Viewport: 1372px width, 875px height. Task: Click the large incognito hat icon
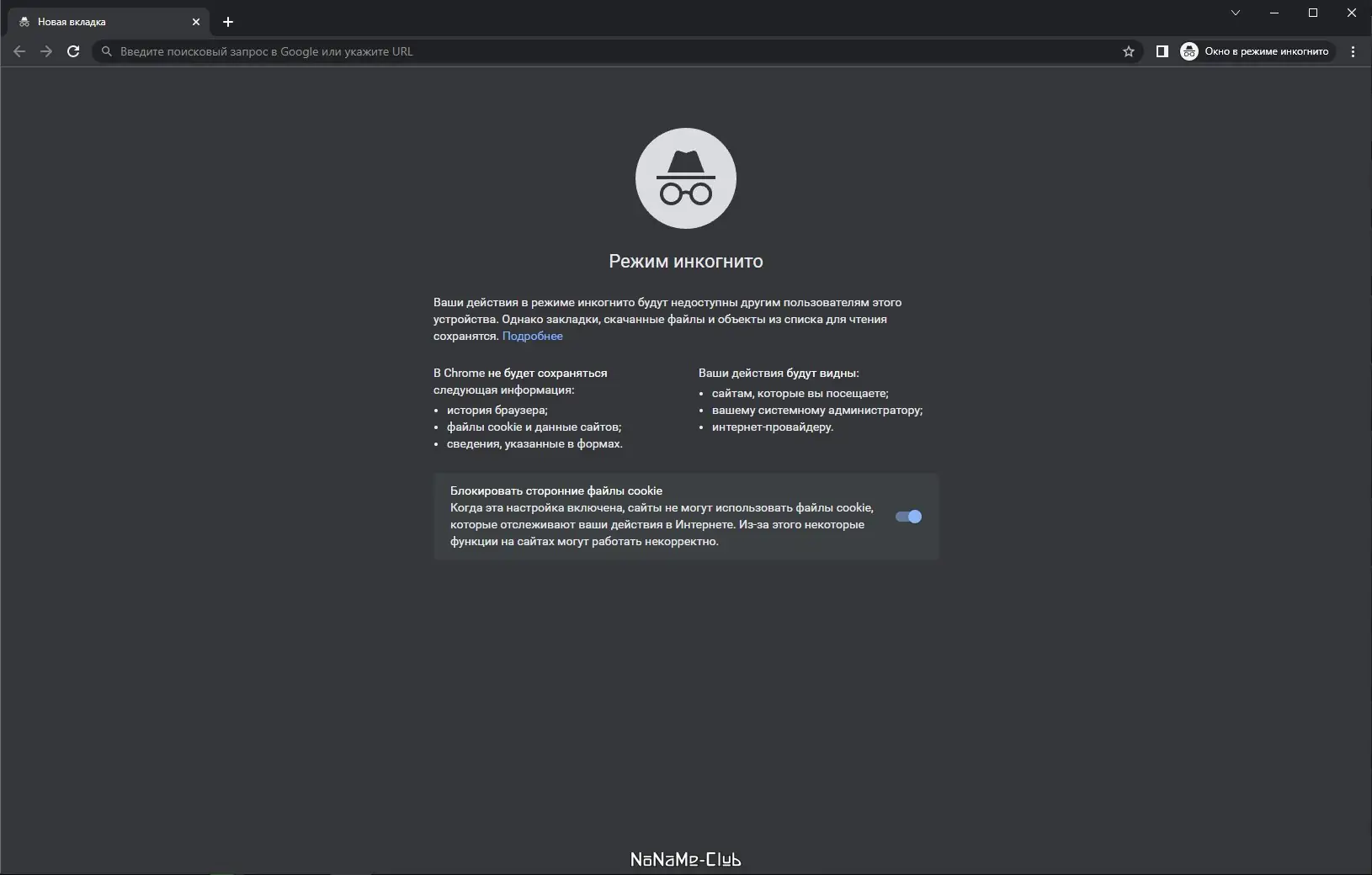(686, 178)
